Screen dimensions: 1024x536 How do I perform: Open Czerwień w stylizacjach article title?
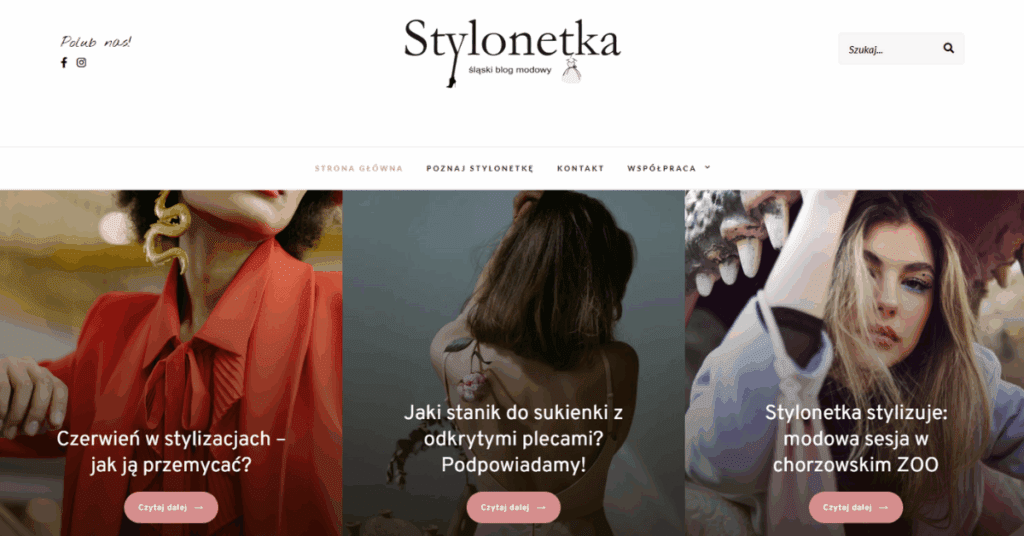(171, 452)
